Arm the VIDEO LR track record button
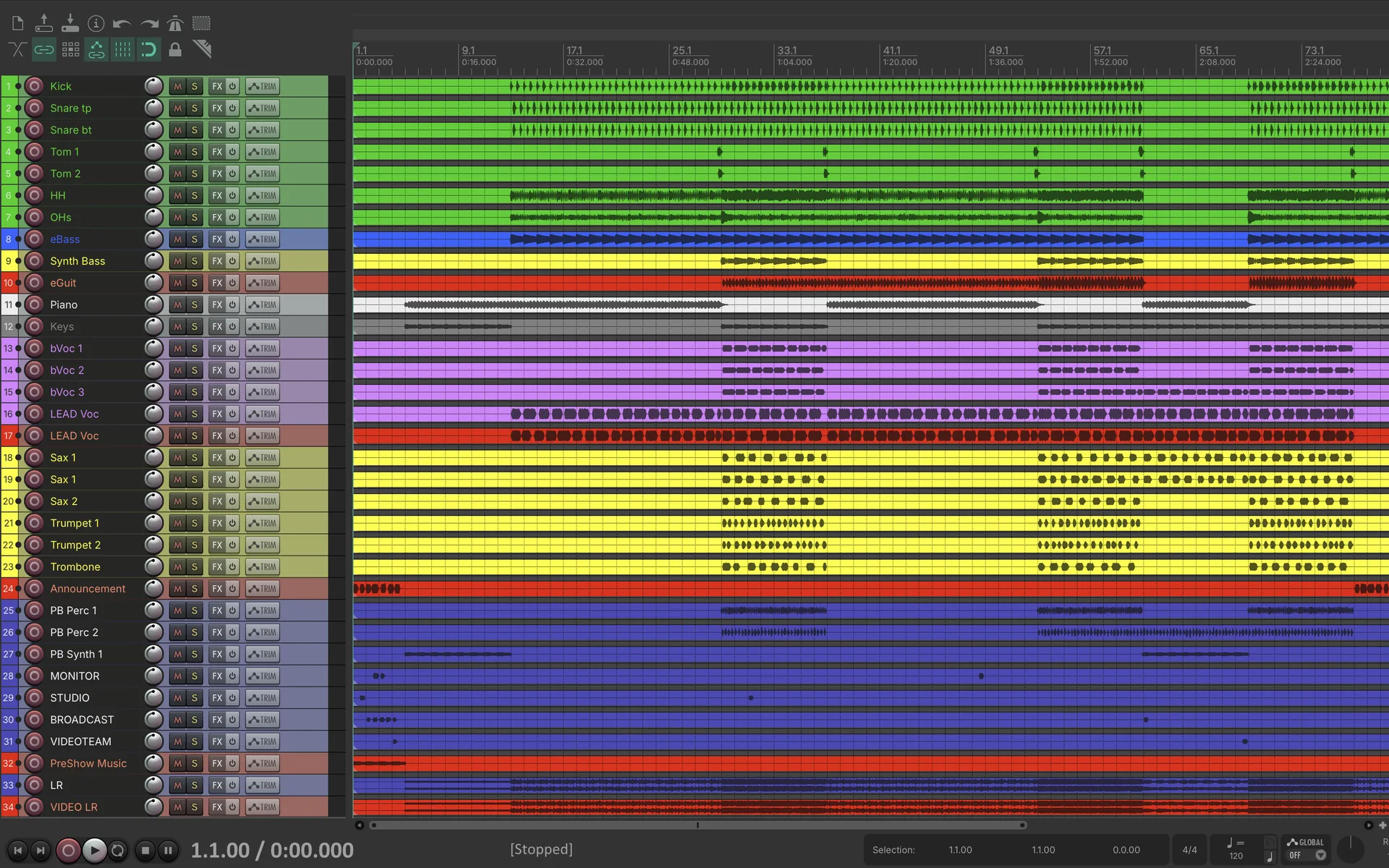Viewport: 1389px width, 868px height. [x=34, y=807]
